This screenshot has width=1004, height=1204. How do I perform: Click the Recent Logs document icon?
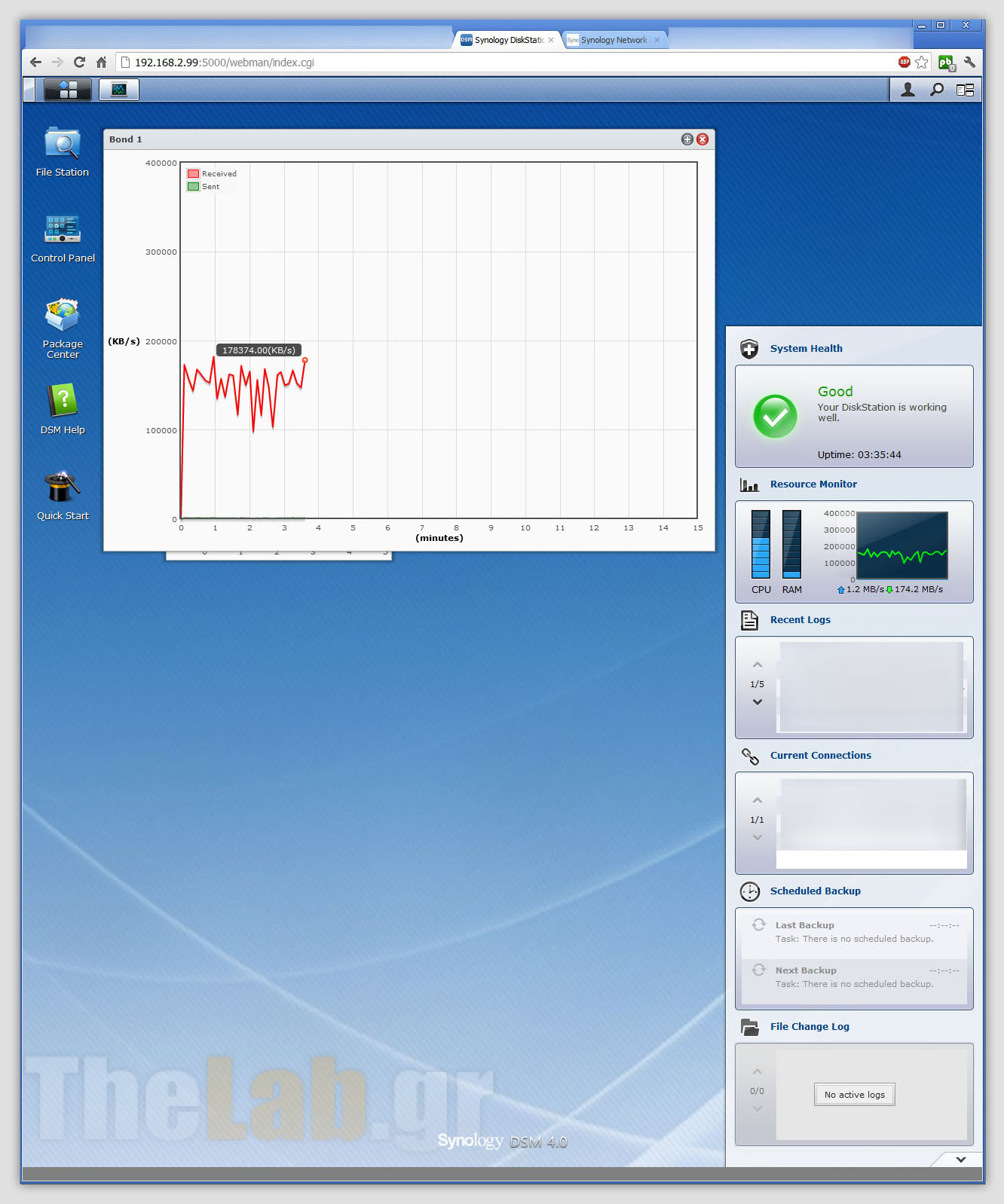click(749, 620)
